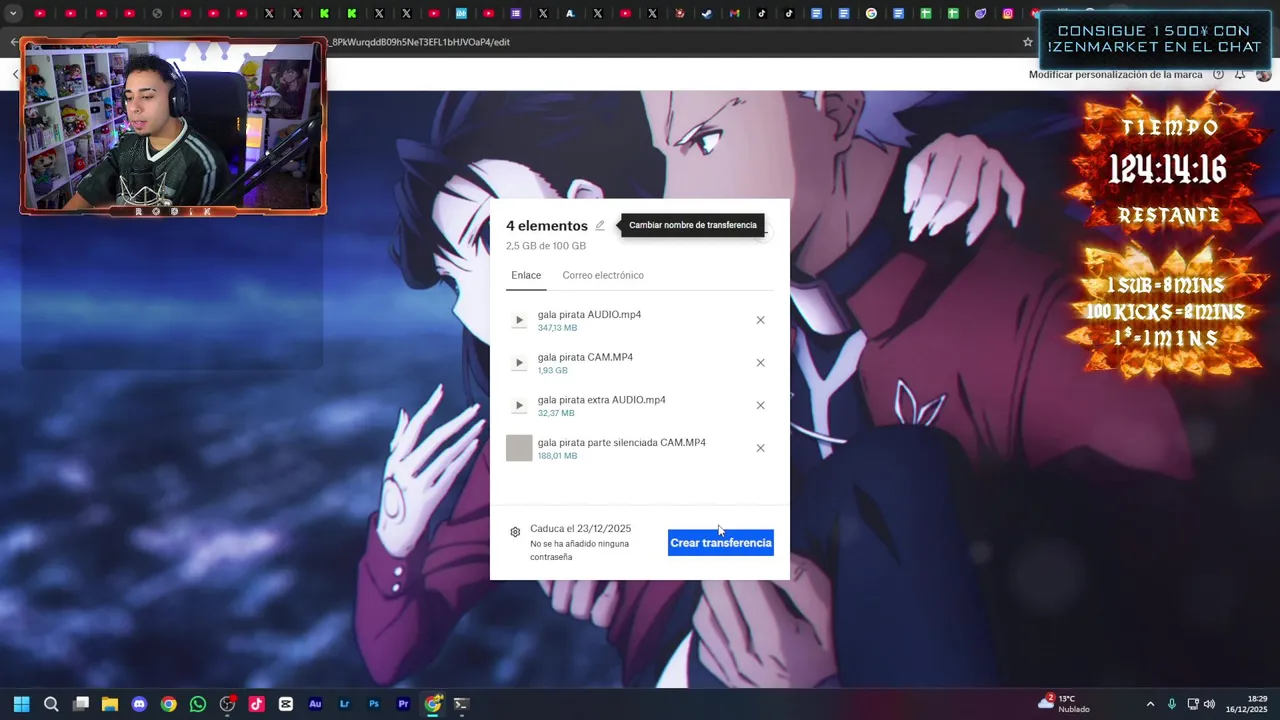The image size is (1280, 720).
Task: Launch Adobe Photoshop from taskbar
Action: pyautogui.click(x=374, y=704)
